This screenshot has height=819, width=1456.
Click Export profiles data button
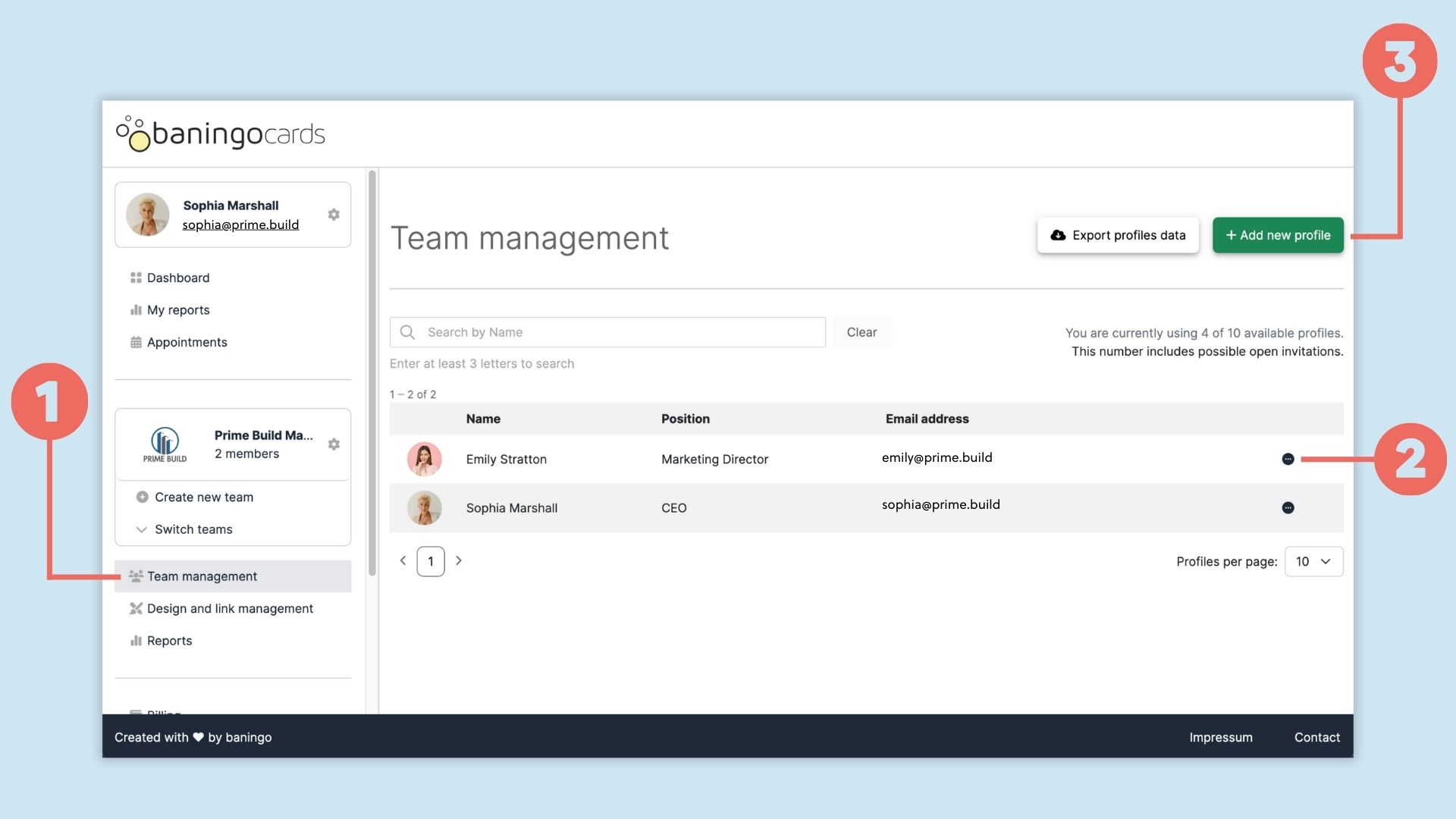click(x=1118, y=235)
